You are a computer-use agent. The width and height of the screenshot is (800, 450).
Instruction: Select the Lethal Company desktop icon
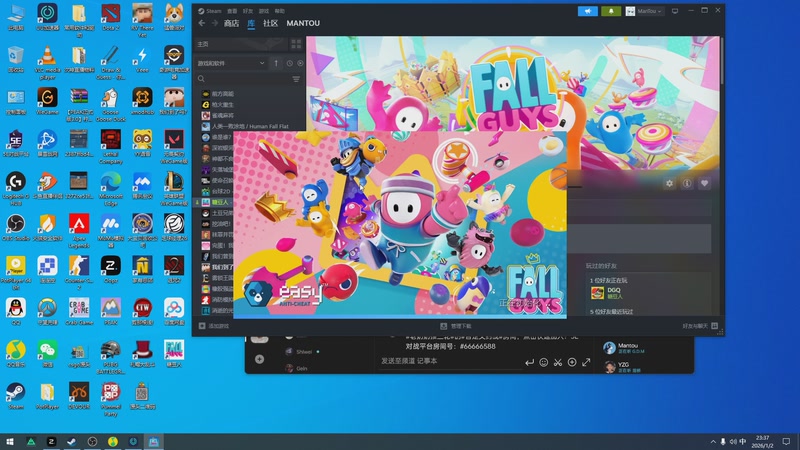point(111,147)
